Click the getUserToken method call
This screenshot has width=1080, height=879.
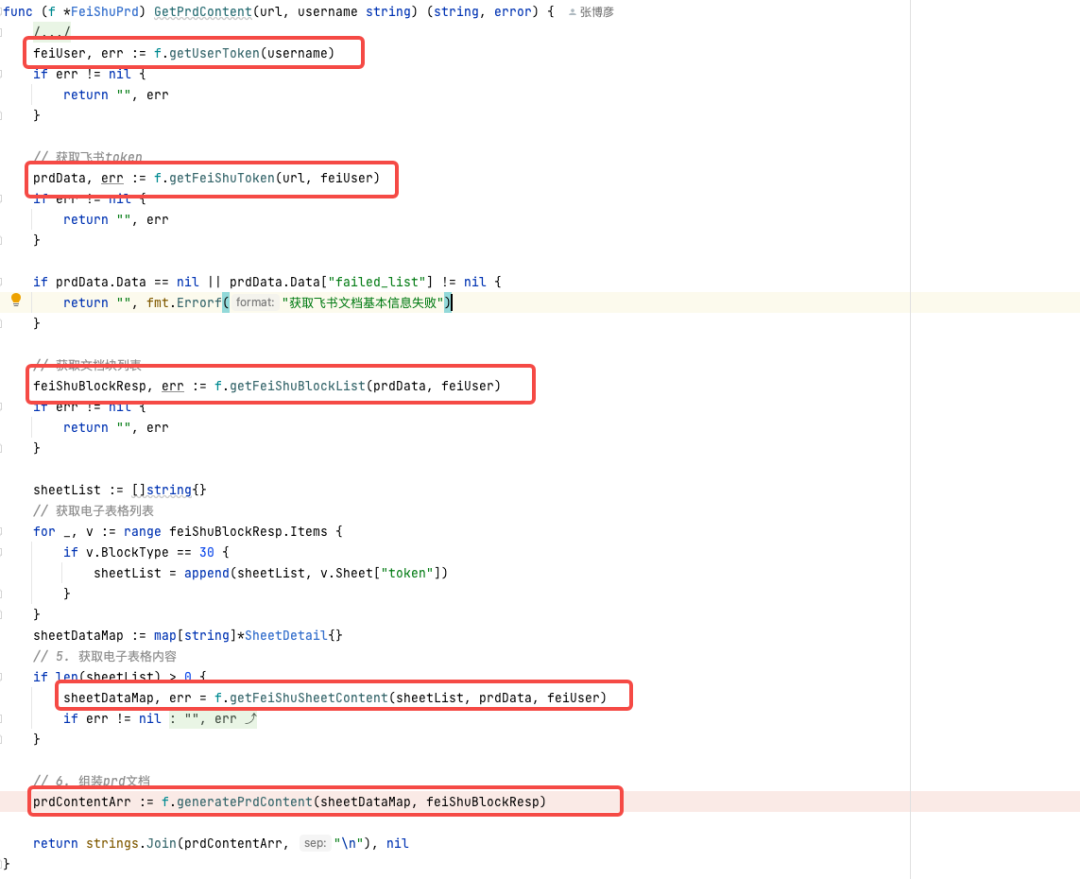(214, 53)
